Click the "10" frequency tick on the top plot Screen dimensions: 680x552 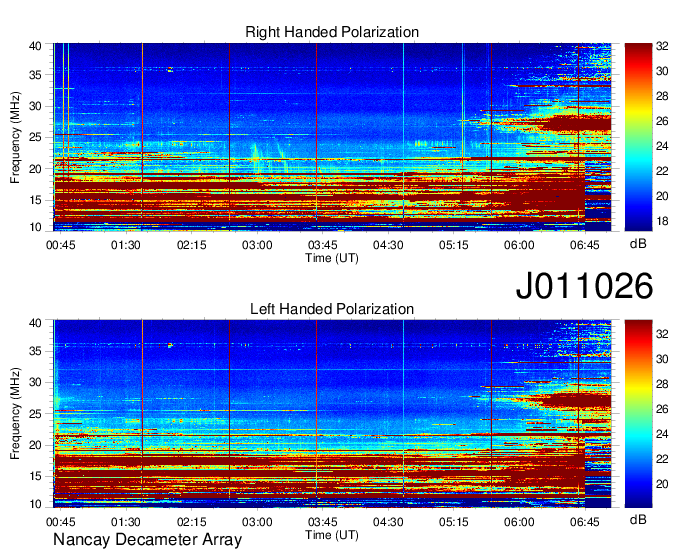35,227
